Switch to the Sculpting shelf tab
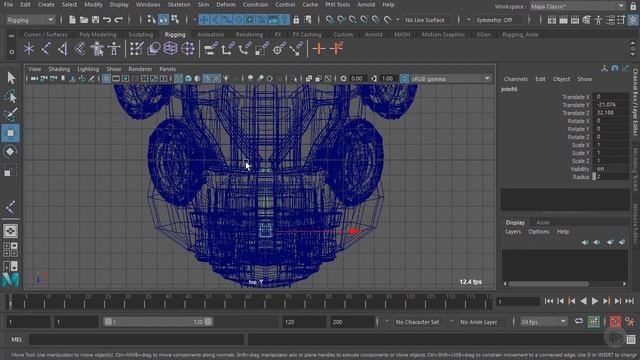This screenshot has width=640, height=360. (x=140, y=35)
